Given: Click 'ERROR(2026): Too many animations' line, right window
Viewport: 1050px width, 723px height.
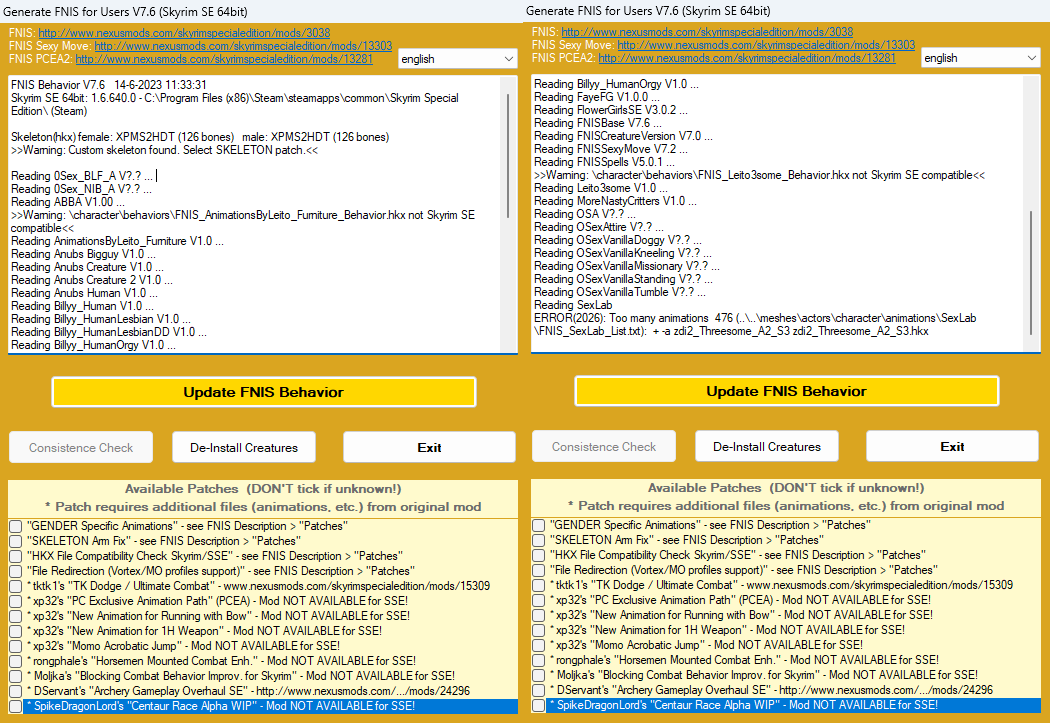Looking at the screenshot, I should pos(755,325).
